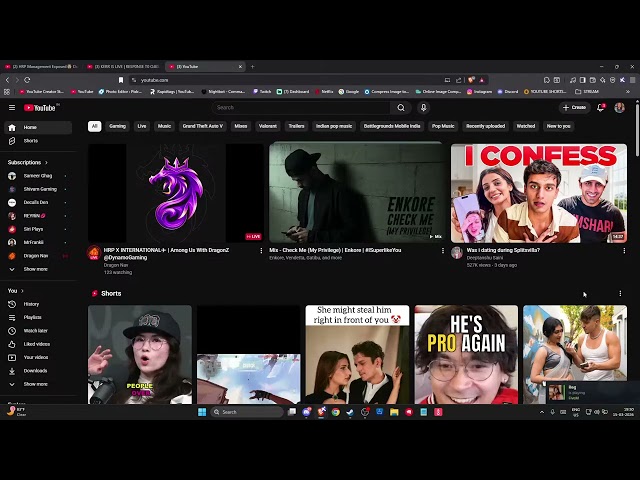Open Steam from the taskbar
Screen dimensions: 640x480
coord(350,412)
